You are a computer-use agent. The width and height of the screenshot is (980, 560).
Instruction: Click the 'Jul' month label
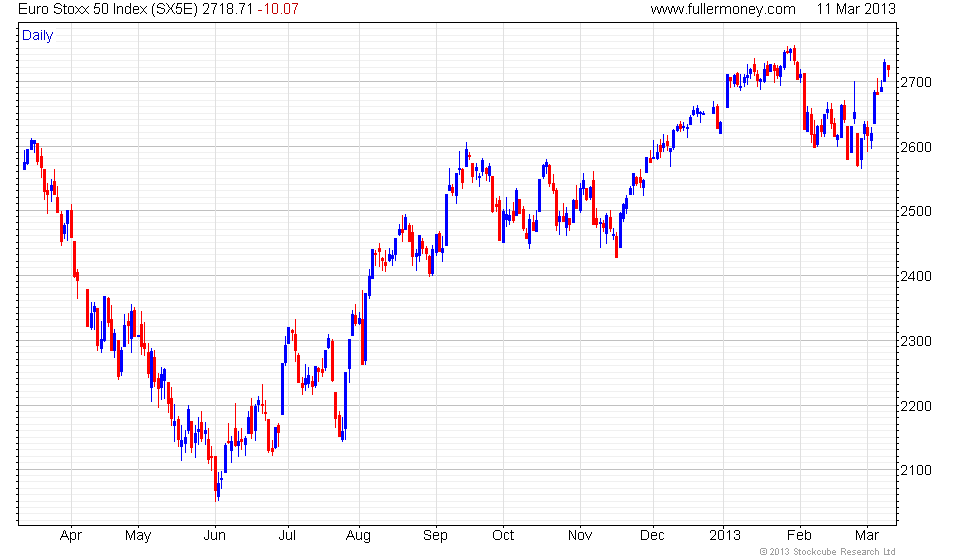pos(287,536)
